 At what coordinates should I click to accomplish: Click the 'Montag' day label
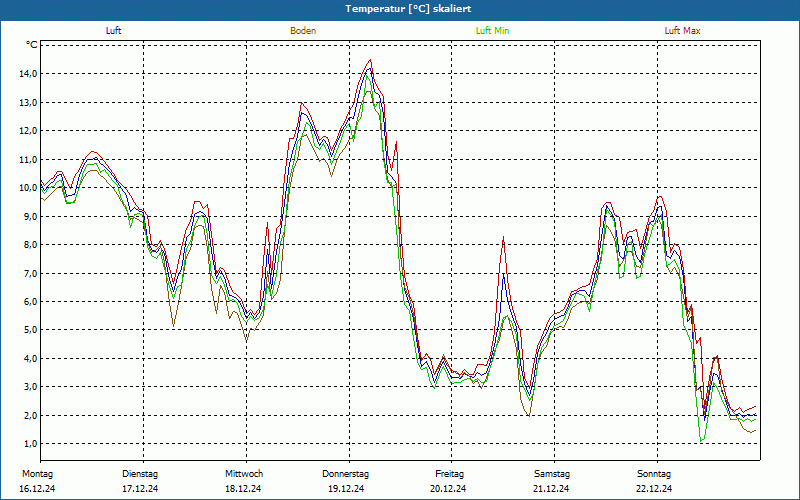pos(37,474)
